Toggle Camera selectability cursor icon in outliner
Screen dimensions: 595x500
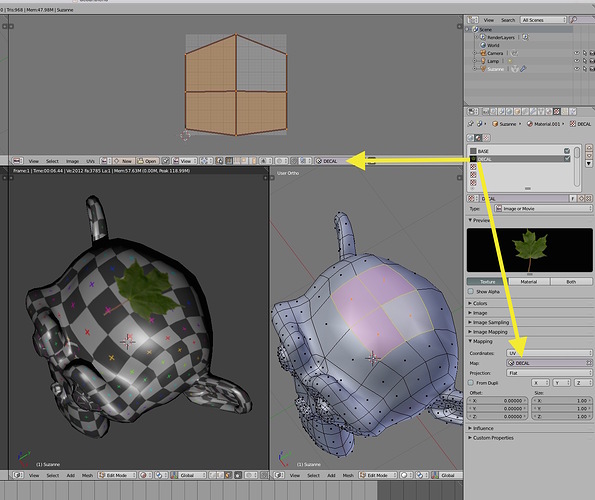tap(585, 53)
